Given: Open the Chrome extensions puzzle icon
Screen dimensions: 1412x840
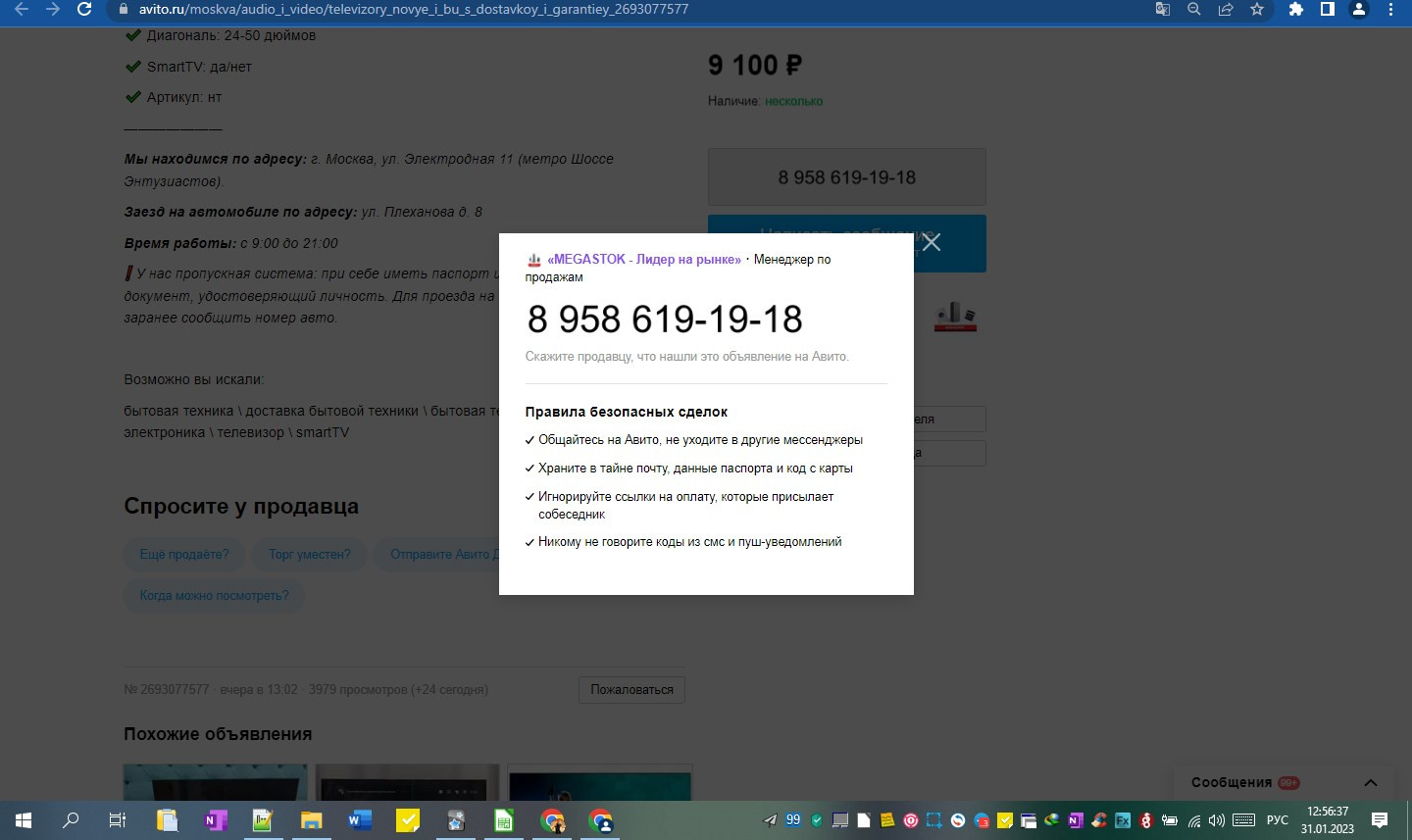Looking at the screenshot, I should (1296, 9).
